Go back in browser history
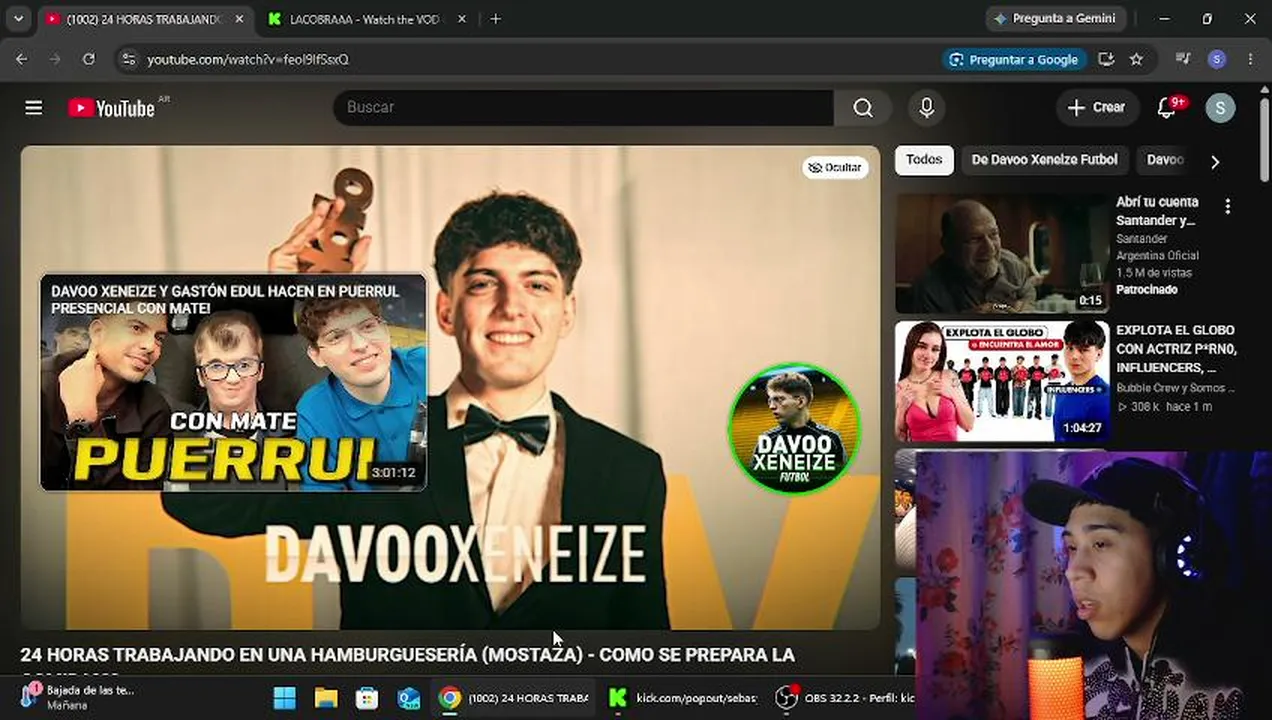 tap(22, 59)
